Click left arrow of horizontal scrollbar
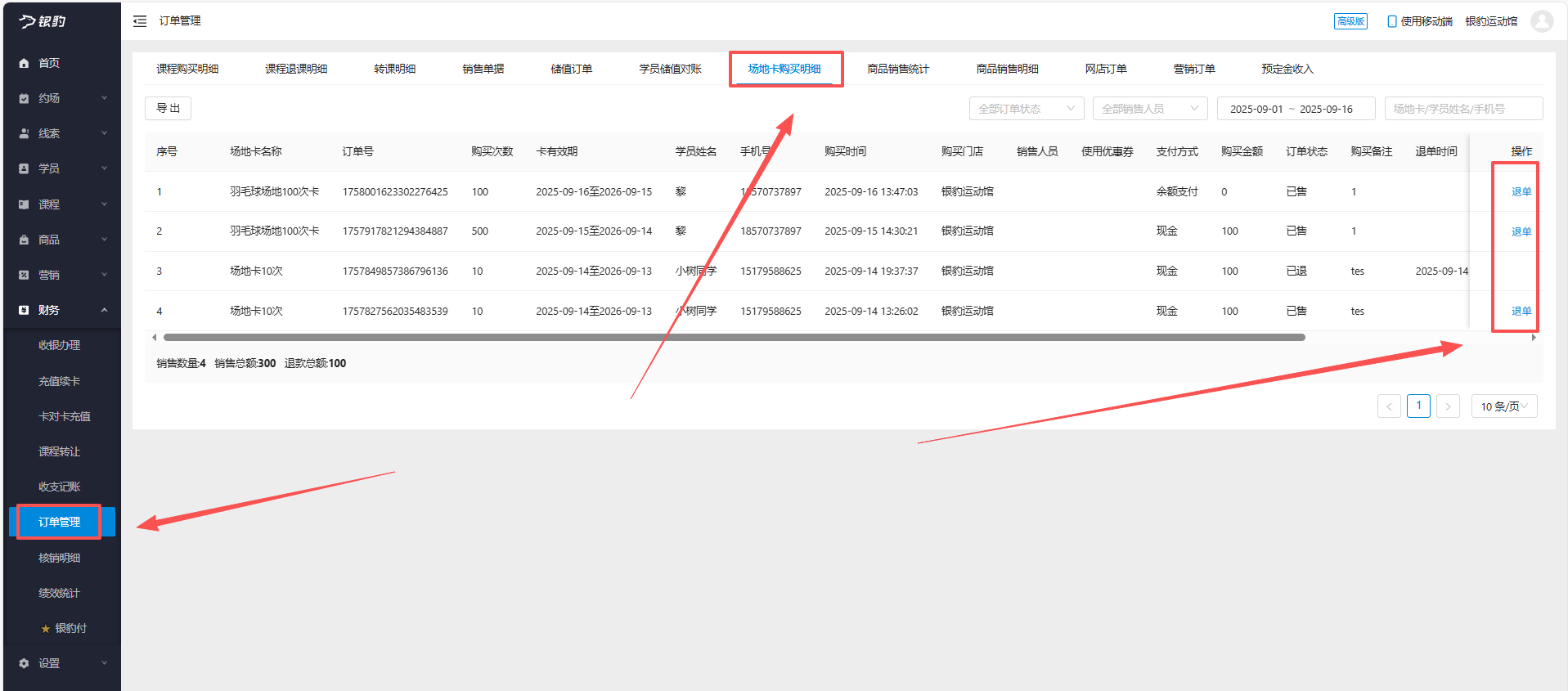The height and width of the screenshot is (691, 1568). point(155,337)
